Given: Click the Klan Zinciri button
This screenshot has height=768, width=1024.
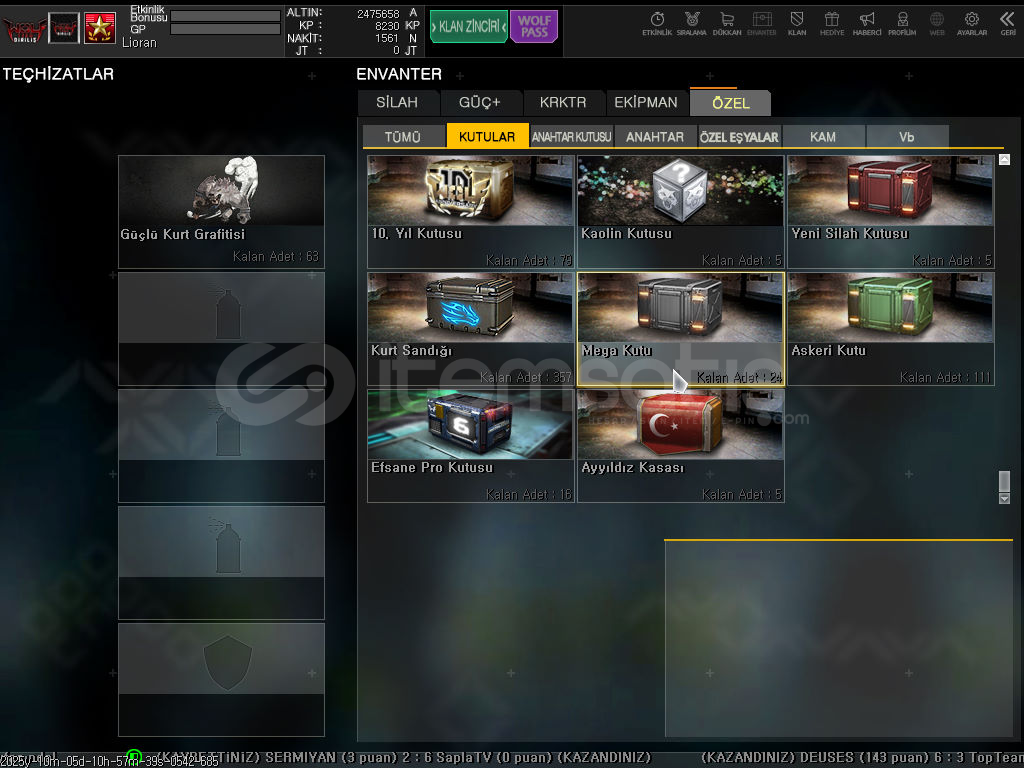Looking at the screenshot, I should point(468,27).
